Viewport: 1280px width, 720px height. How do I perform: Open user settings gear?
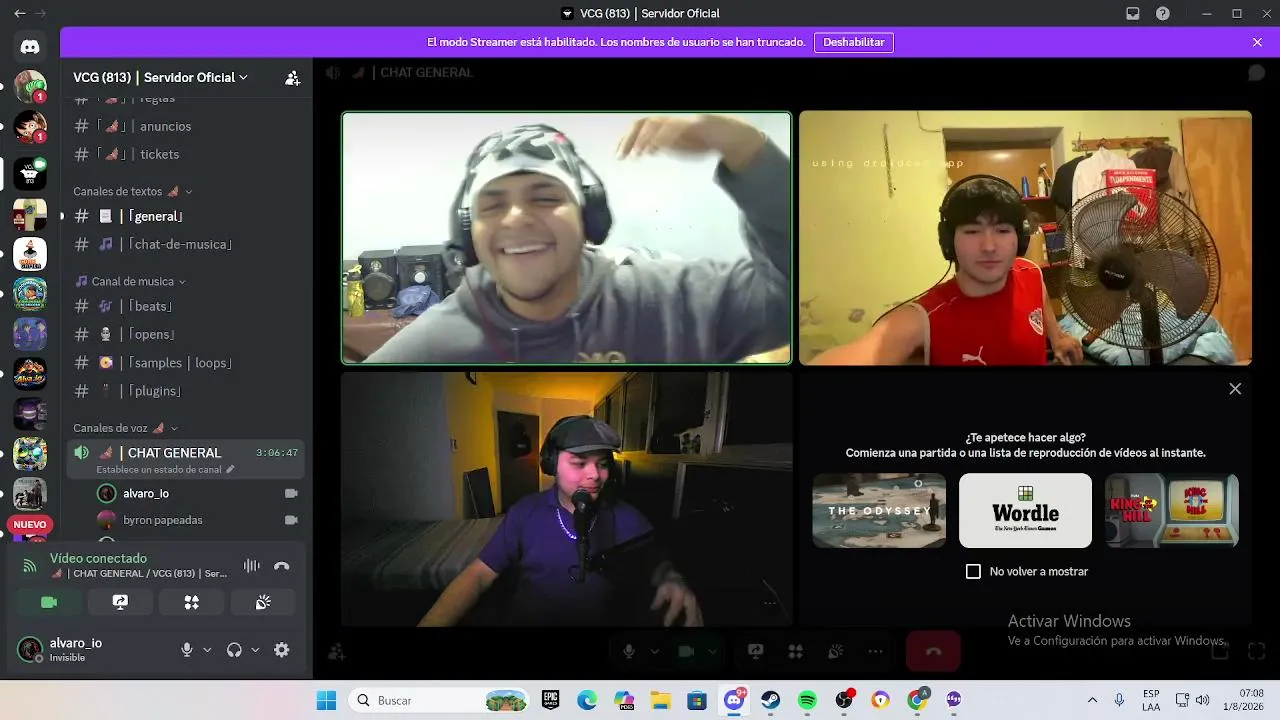click(282, 650)
